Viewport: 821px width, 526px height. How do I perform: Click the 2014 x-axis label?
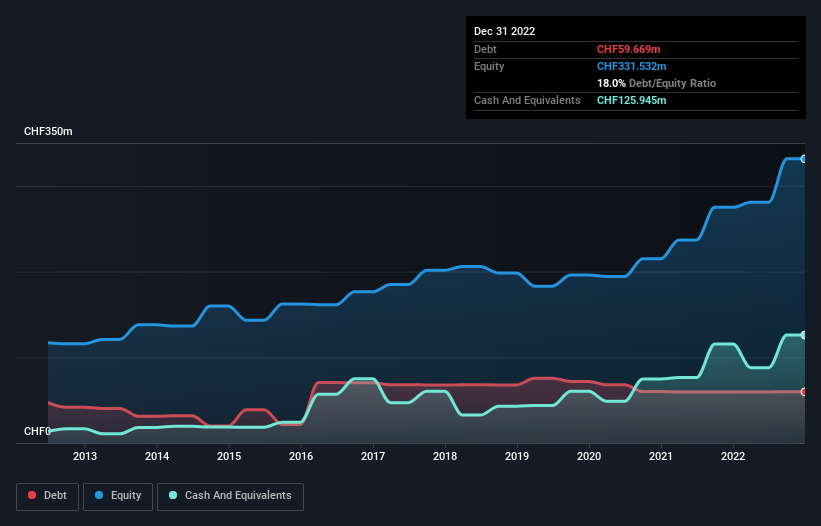(157, 456)
